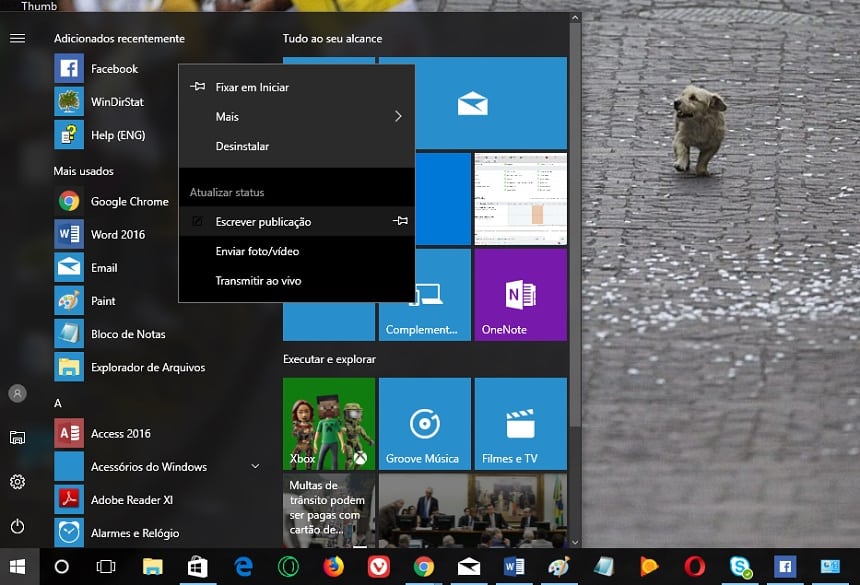Launch Firefox from the taskbar

point(333,566)
